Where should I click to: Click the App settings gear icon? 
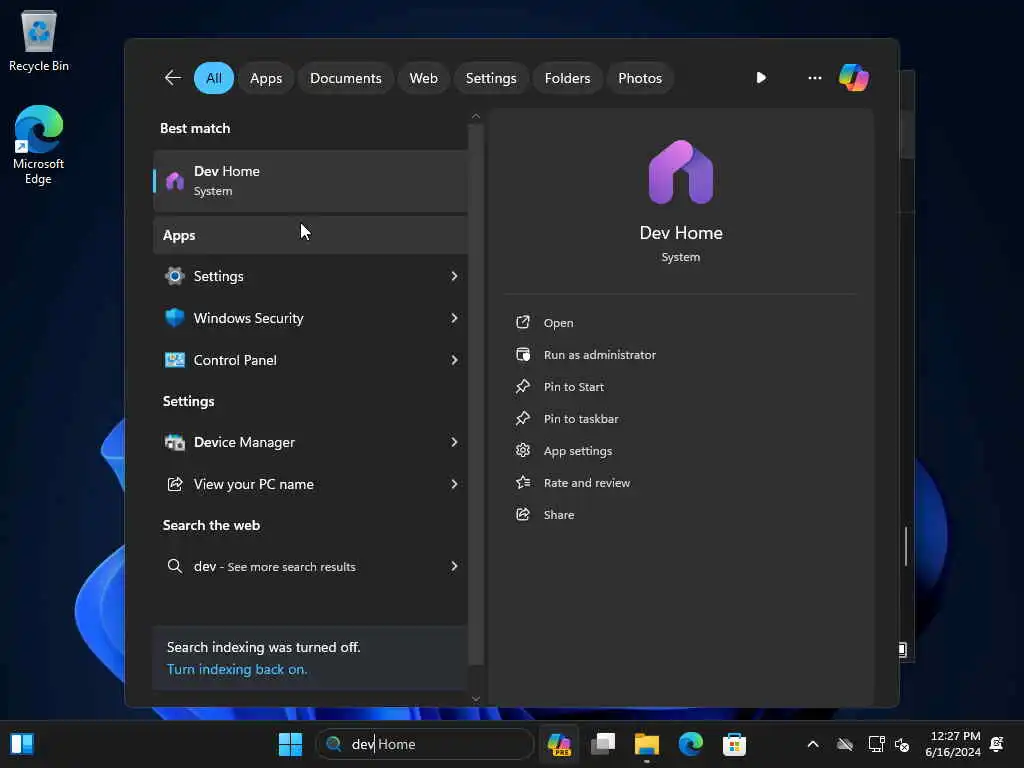pyautogui.click(x=522, y=450)
